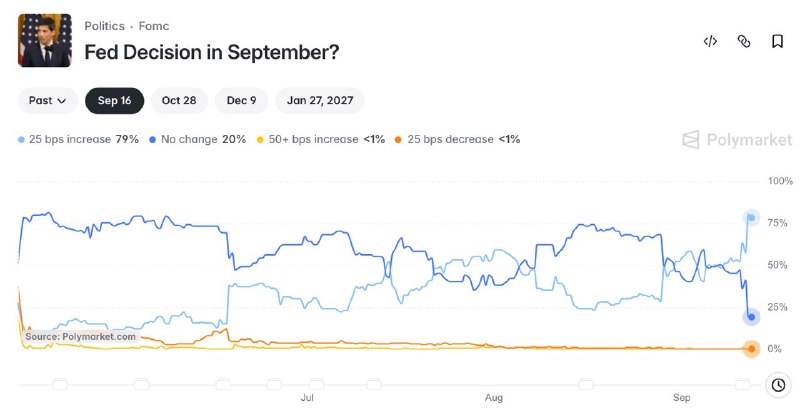800x414 pixels.
Task: Toggle the 25 bps decrease legend dot
Action: (x=398, y=140)
